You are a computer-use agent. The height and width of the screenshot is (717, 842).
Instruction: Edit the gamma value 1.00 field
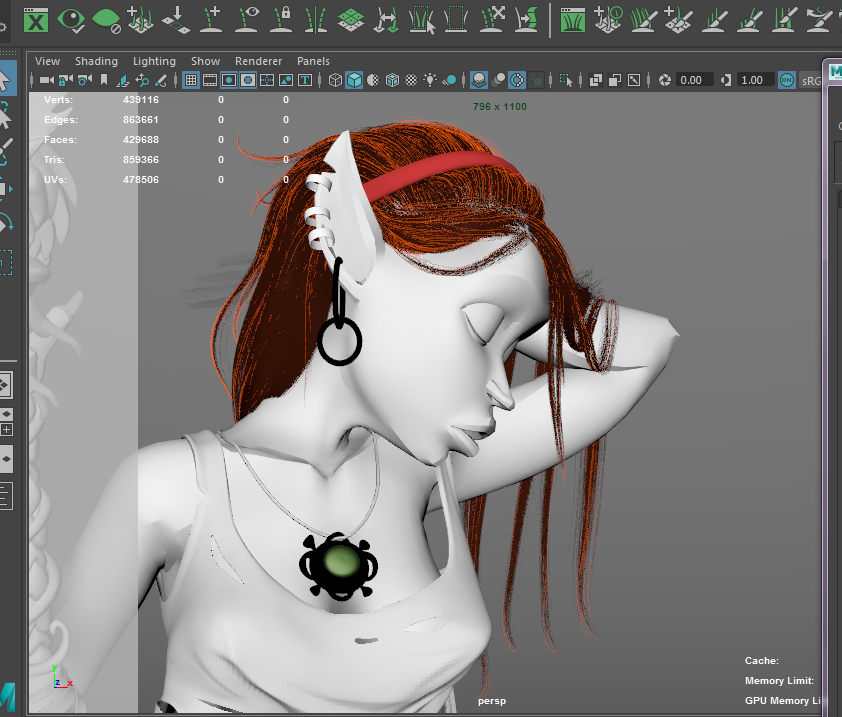click(755, 81)
